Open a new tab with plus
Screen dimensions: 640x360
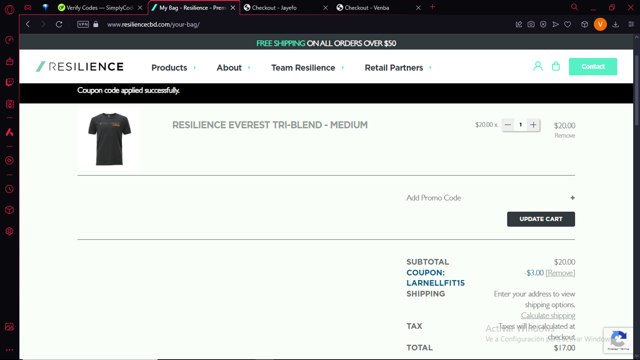pos(432,7)
